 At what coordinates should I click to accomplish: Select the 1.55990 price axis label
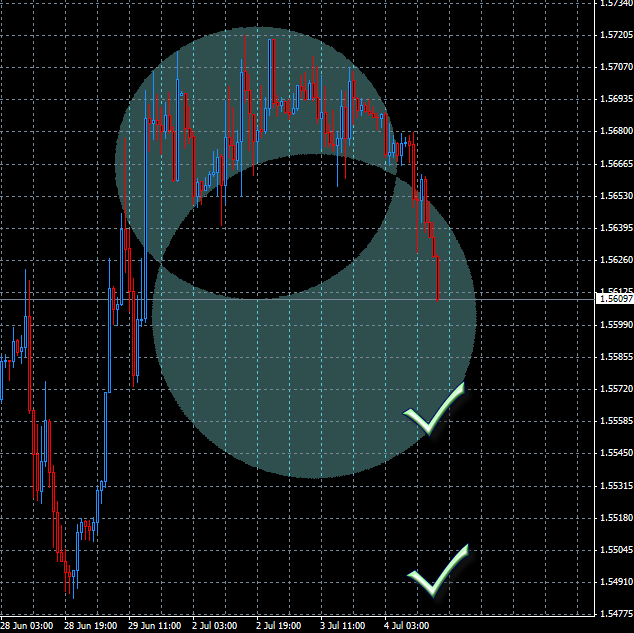point(616,325)
